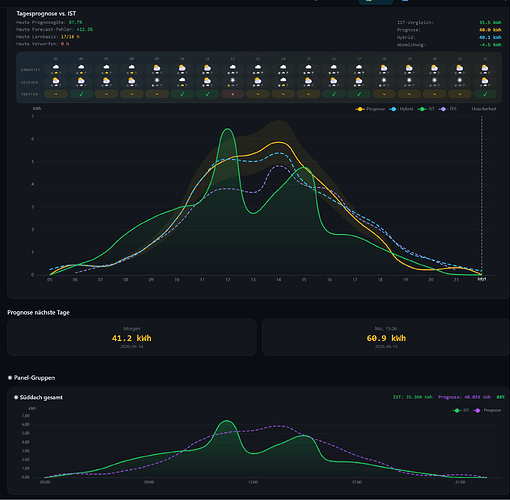Viewport: 510px width, 500px height.
Task: Click the Panel-Gruppen section heading
Action: tap(31, 378)
